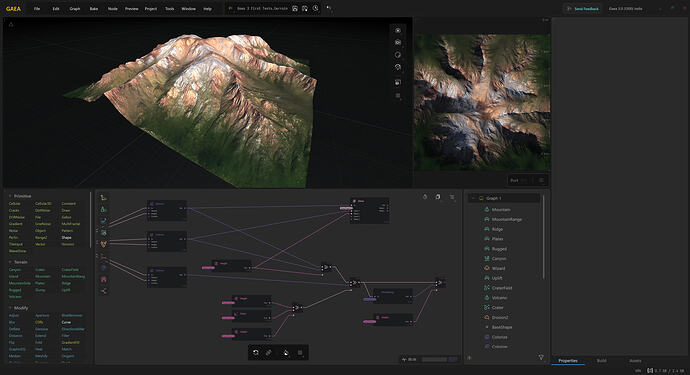Select the Shape primitive in toolbox
Viewport: 690px width, 375px height.
coord(66,237)
